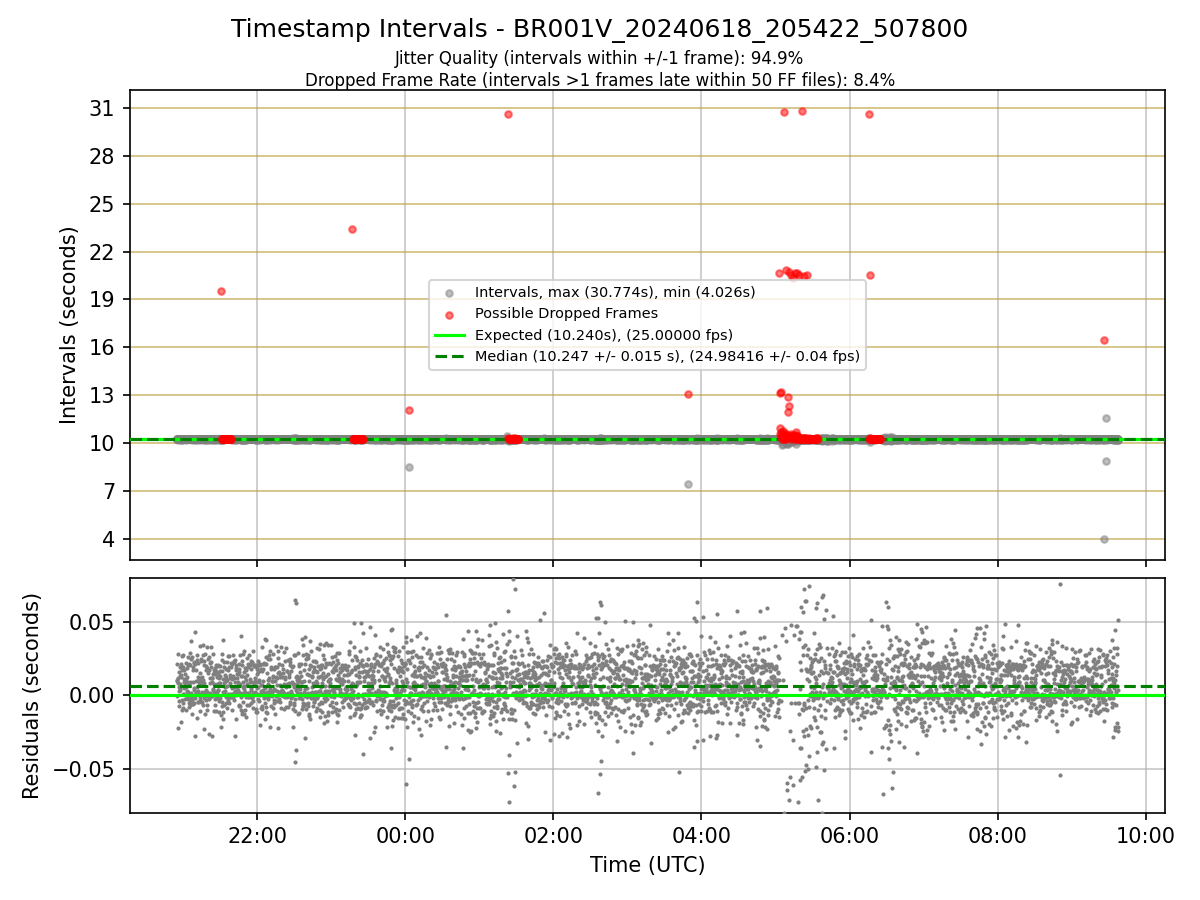Click the red dropped-frame point near 19.5 seconds
Screen dimensions: 1200x900
(x=221, y=291)
